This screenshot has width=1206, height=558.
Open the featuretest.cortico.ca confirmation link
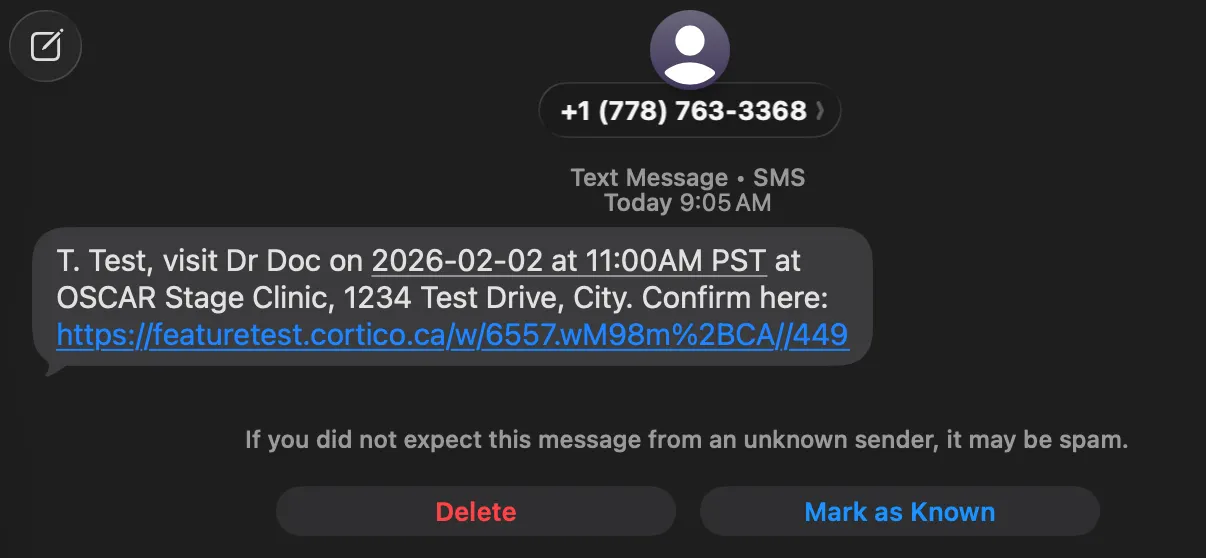452,335
